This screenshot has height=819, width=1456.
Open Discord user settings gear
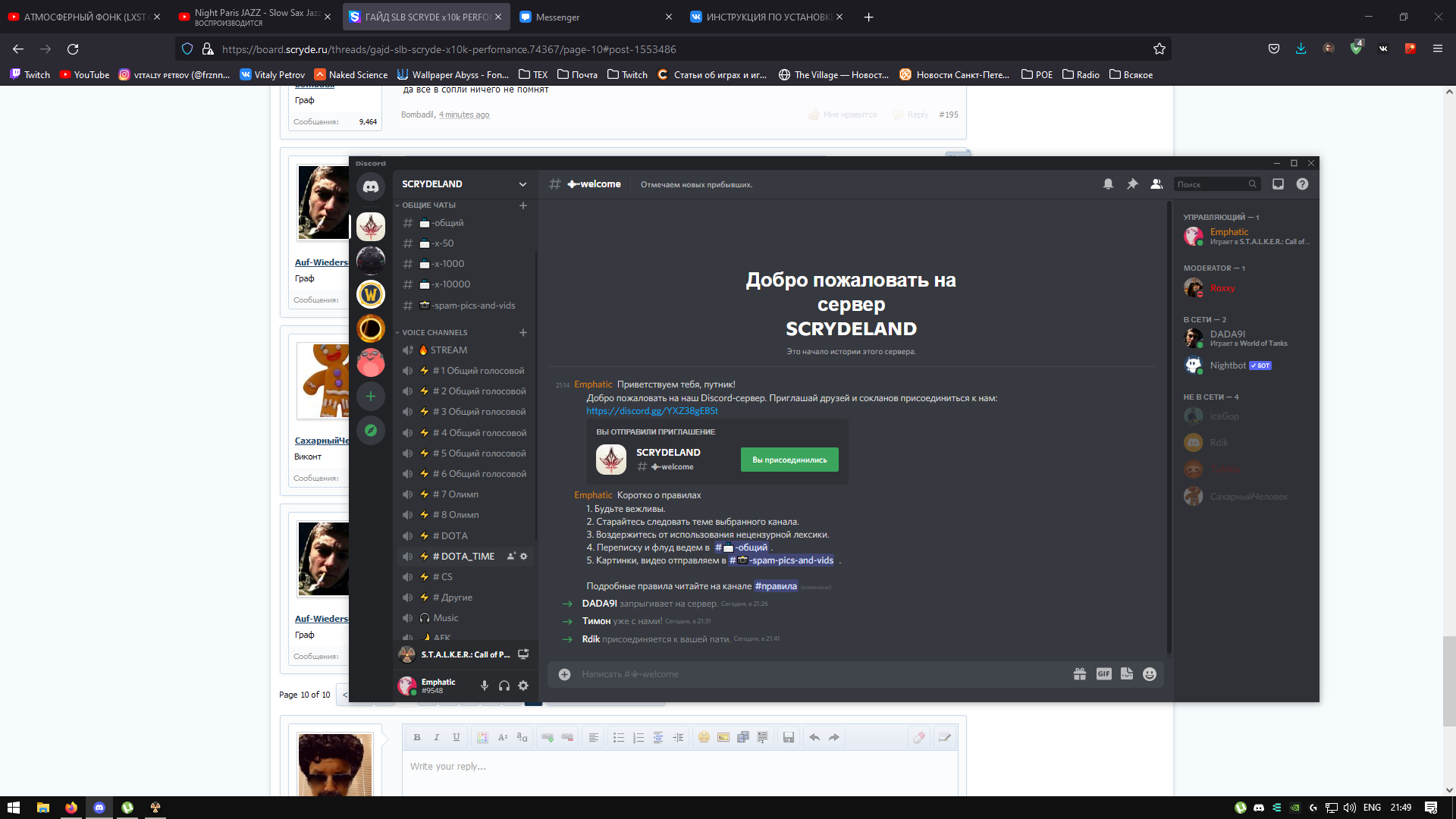(x=523, y=686)
